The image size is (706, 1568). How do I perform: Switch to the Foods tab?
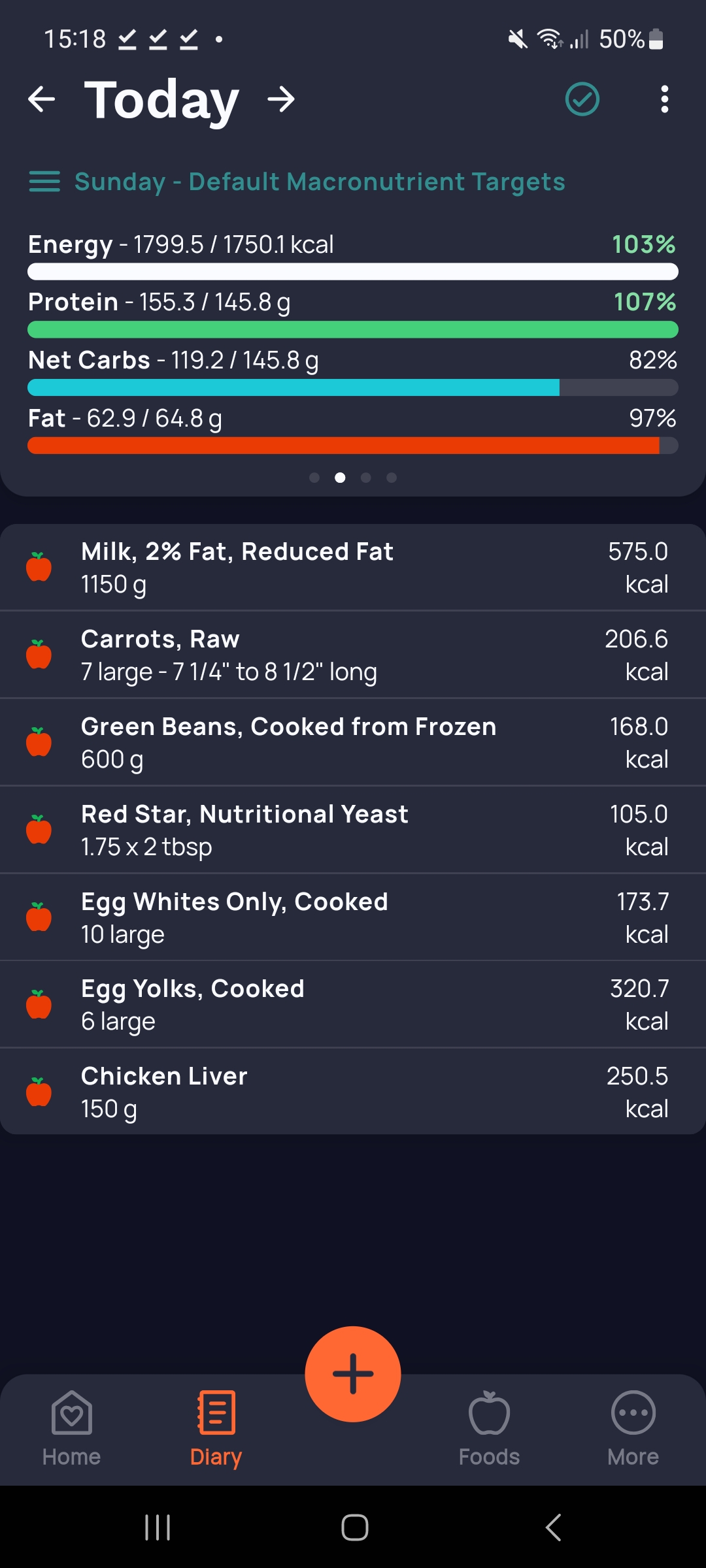pos(489,1429)
